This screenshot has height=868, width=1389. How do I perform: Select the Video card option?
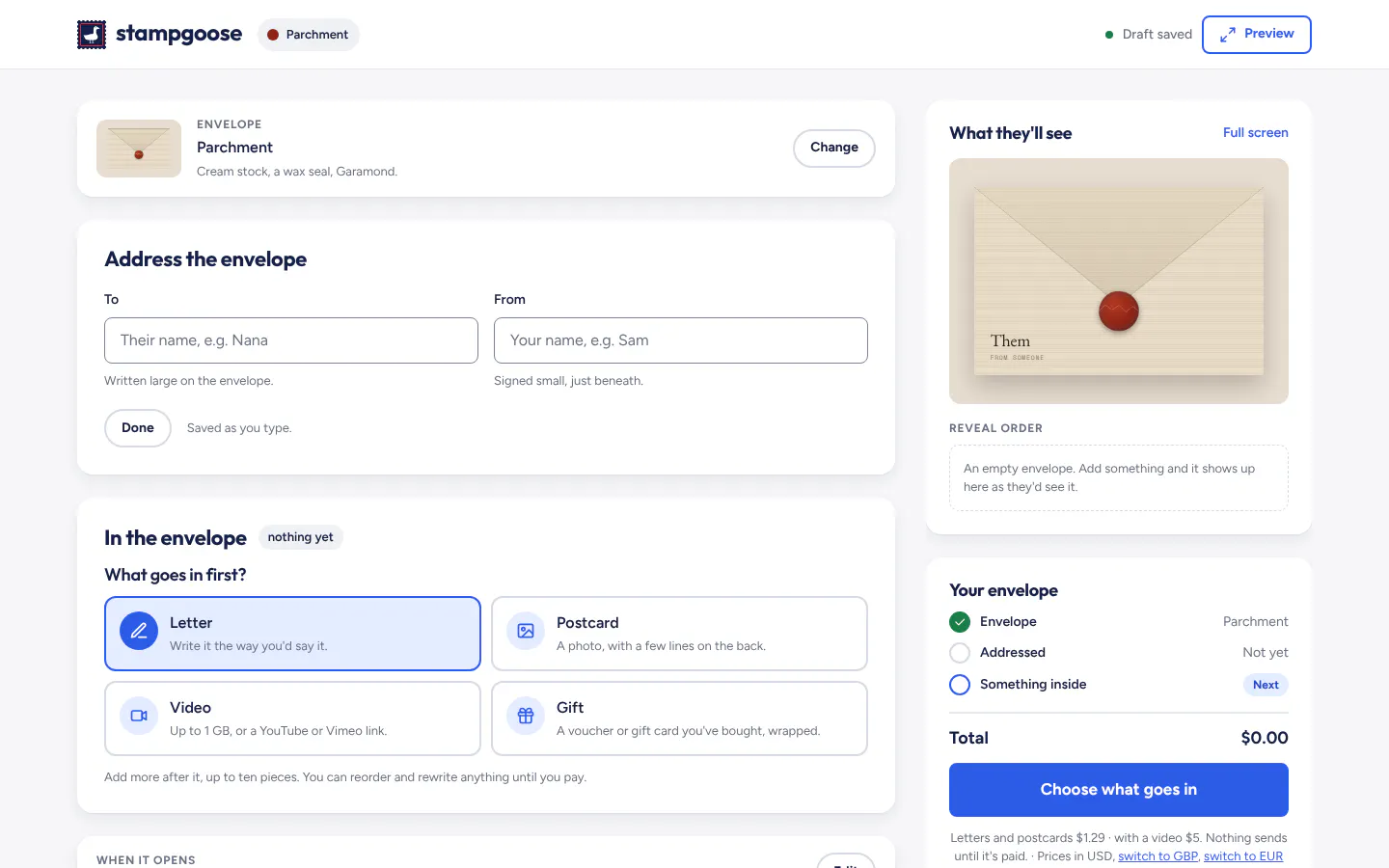292,719
